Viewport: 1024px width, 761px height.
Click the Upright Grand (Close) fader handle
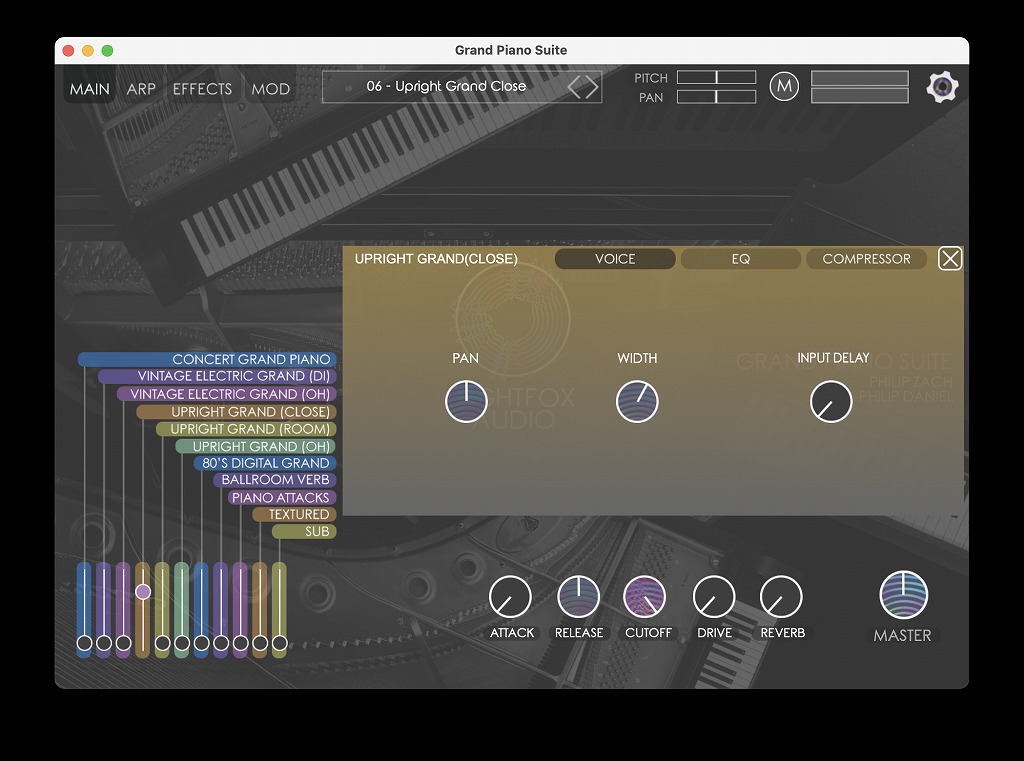(x=143, y=592)
